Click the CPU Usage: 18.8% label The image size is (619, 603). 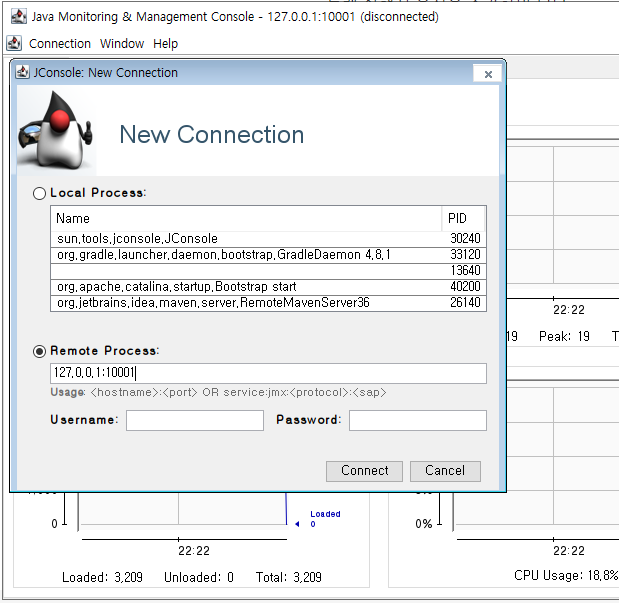566,575
